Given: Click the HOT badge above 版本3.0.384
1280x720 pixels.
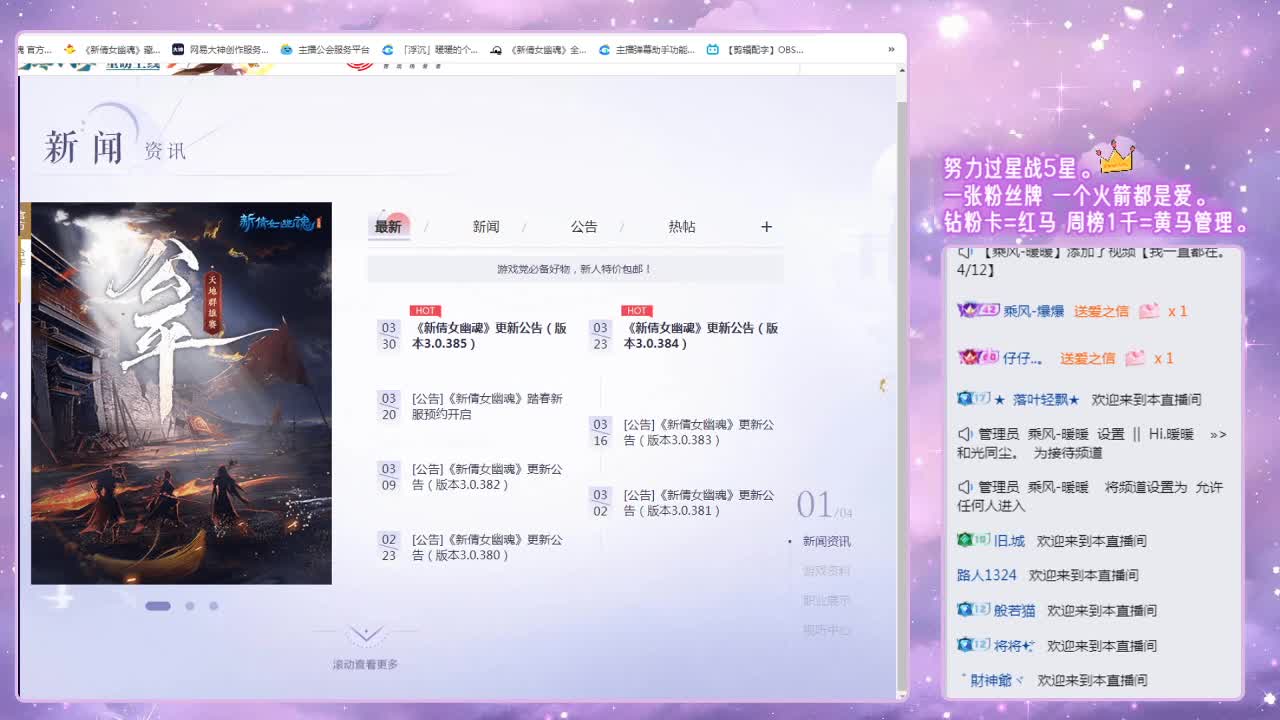Looking at the screenshot, I should click(636, 311).
